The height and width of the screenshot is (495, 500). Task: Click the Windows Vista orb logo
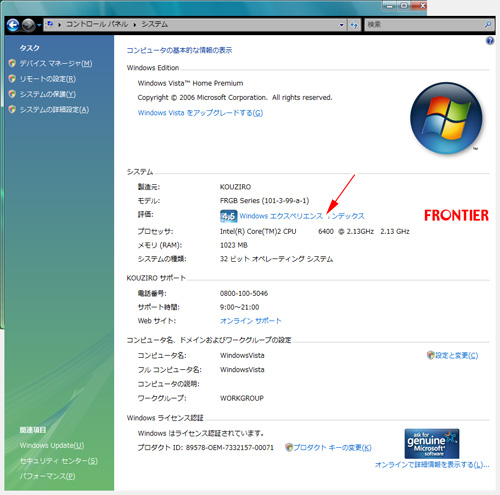coord(446,118)
